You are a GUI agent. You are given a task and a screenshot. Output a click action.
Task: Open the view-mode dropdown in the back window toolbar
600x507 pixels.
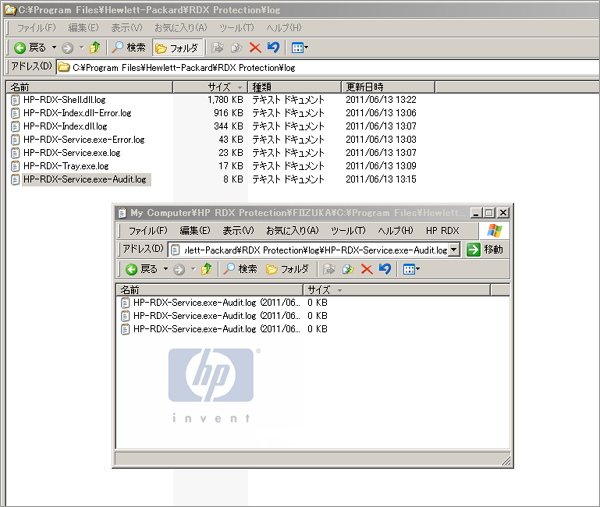(299, 47)
